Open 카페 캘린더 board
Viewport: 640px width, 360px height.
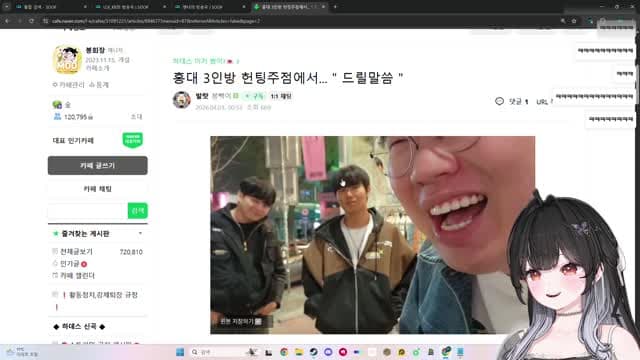point(77,276)
